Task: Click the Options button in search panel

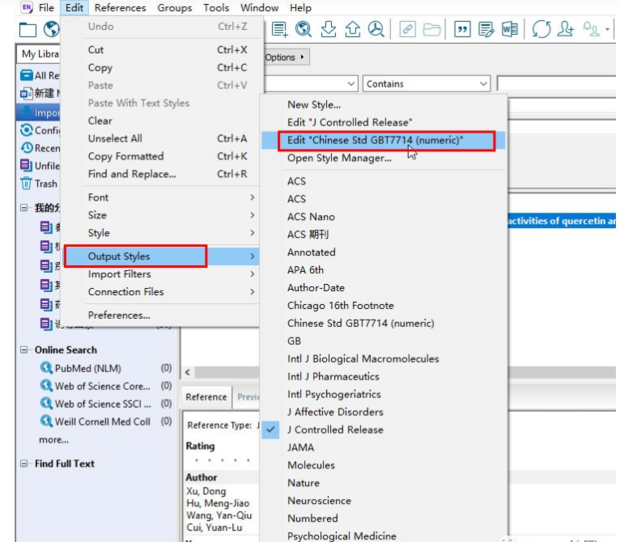Action: [x=285, y=57]
